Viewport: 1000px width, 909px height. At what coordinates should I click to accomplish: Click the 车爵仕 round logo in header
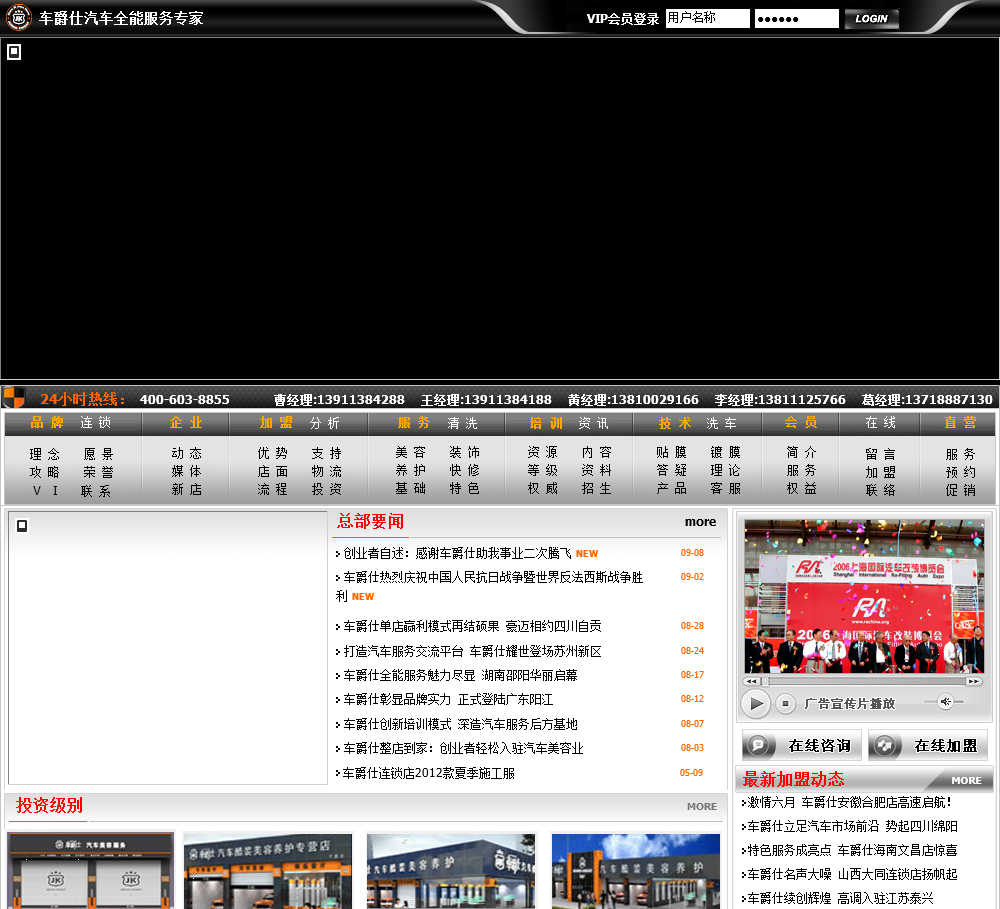18,18
